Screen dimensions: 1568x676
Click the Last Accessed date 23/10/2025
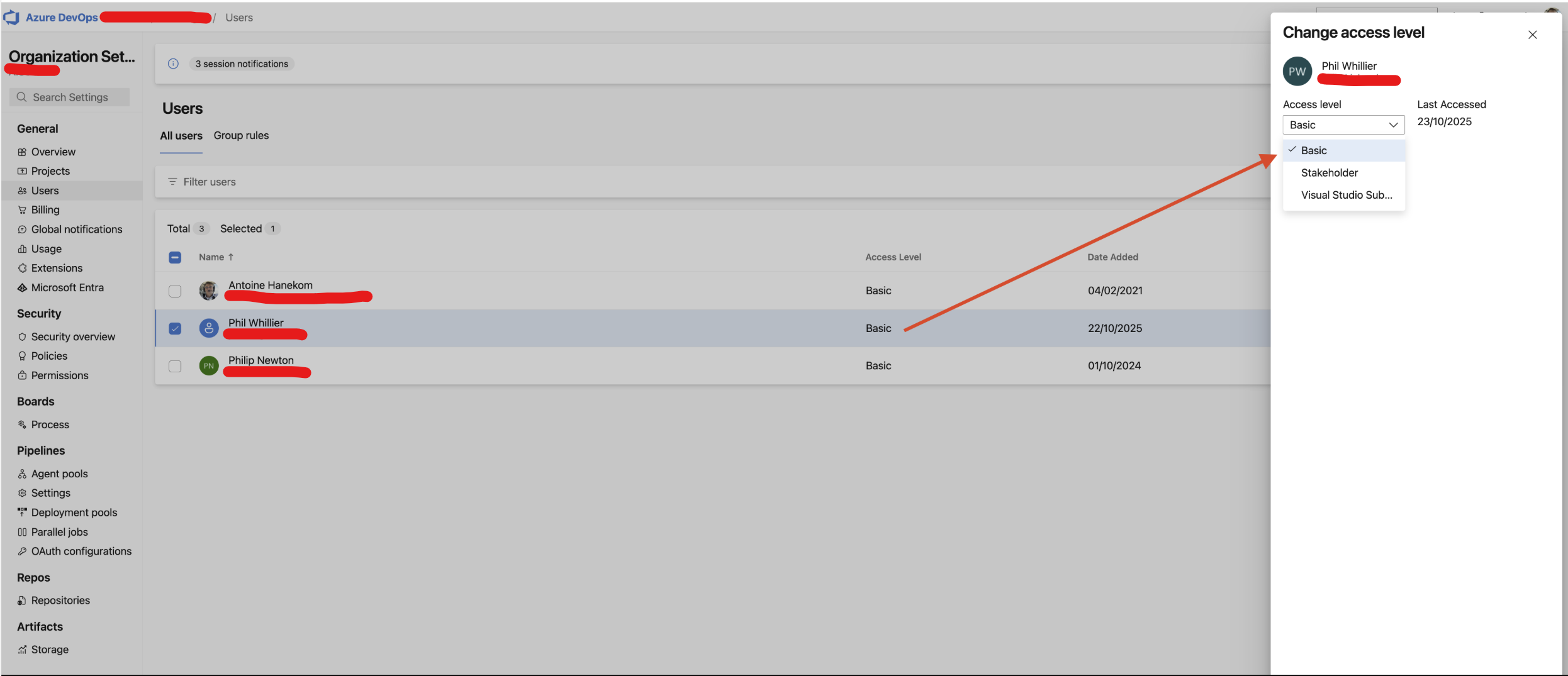click(1445, 121)
